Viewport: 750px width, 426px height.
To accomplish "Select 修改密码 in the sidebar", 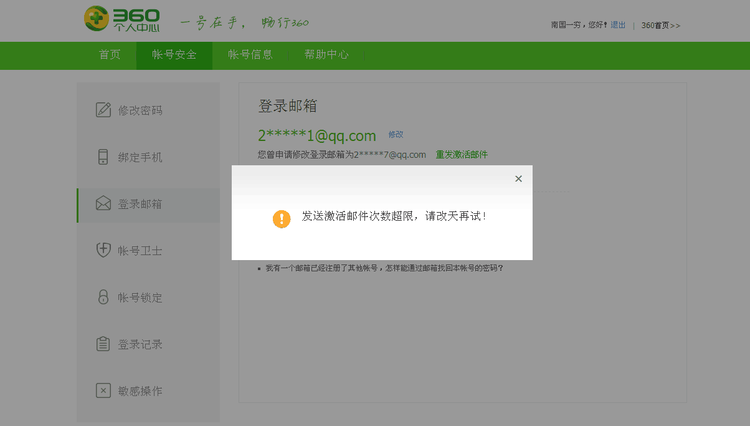I will (x=148, y=110).
